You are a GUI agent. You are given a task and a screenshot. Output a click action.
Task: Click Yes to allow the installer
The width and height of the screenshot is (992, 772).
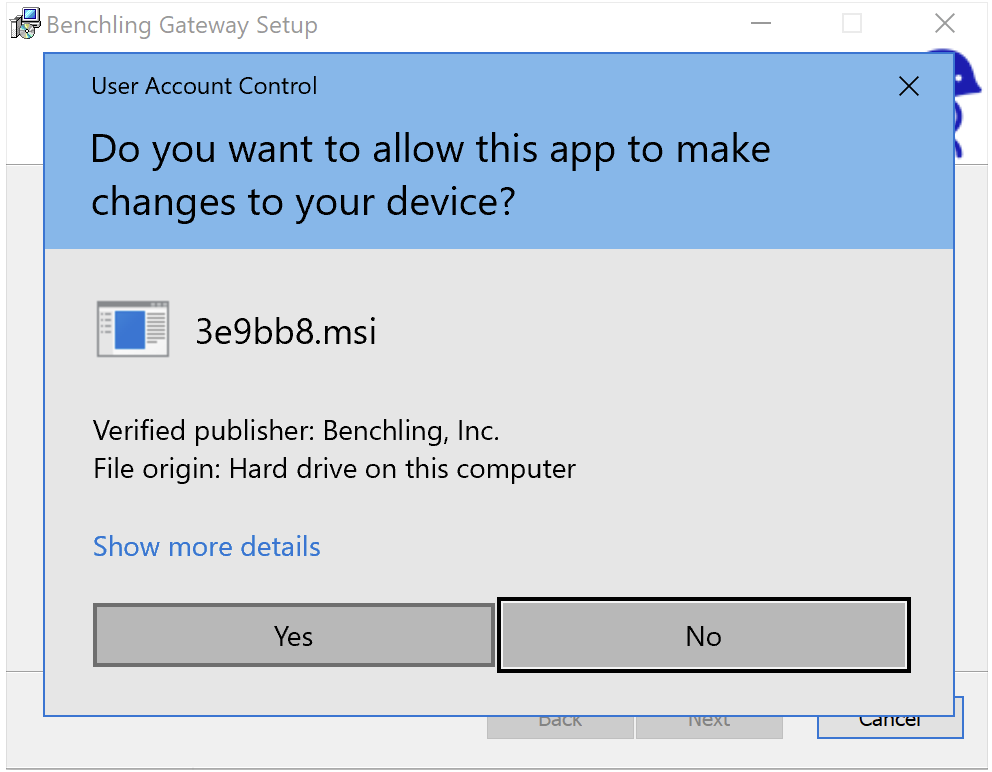294,635
